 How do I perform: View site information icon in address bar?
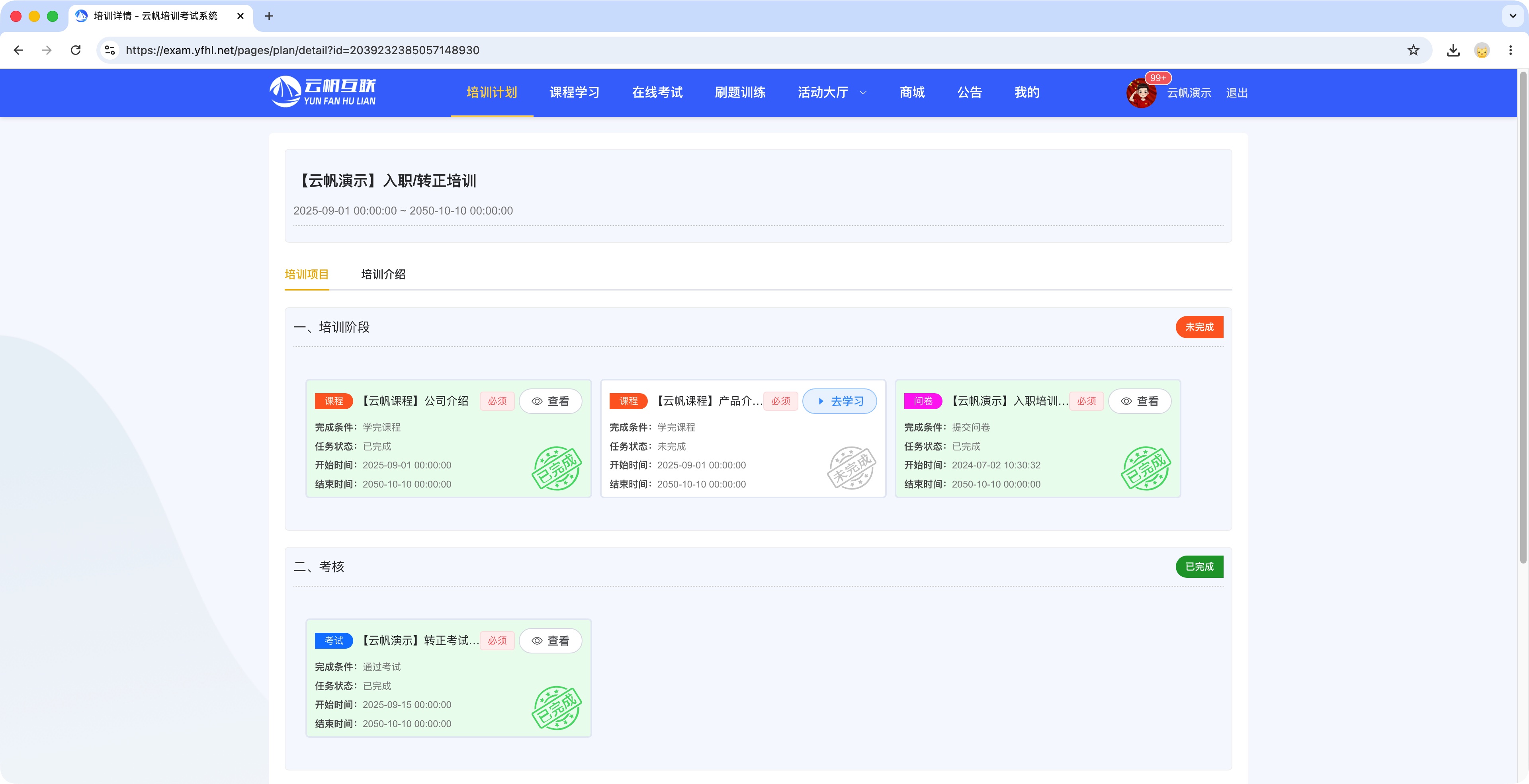[110, 51]
